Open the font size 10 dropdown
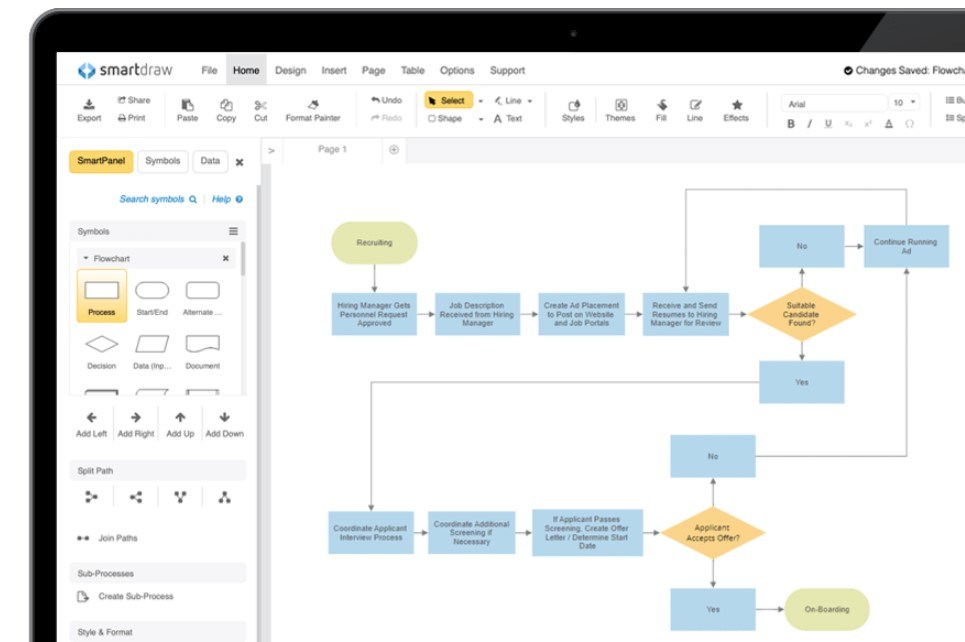This screenshot has width=965, height=642. pyautogui.click(x=904, y=103)
